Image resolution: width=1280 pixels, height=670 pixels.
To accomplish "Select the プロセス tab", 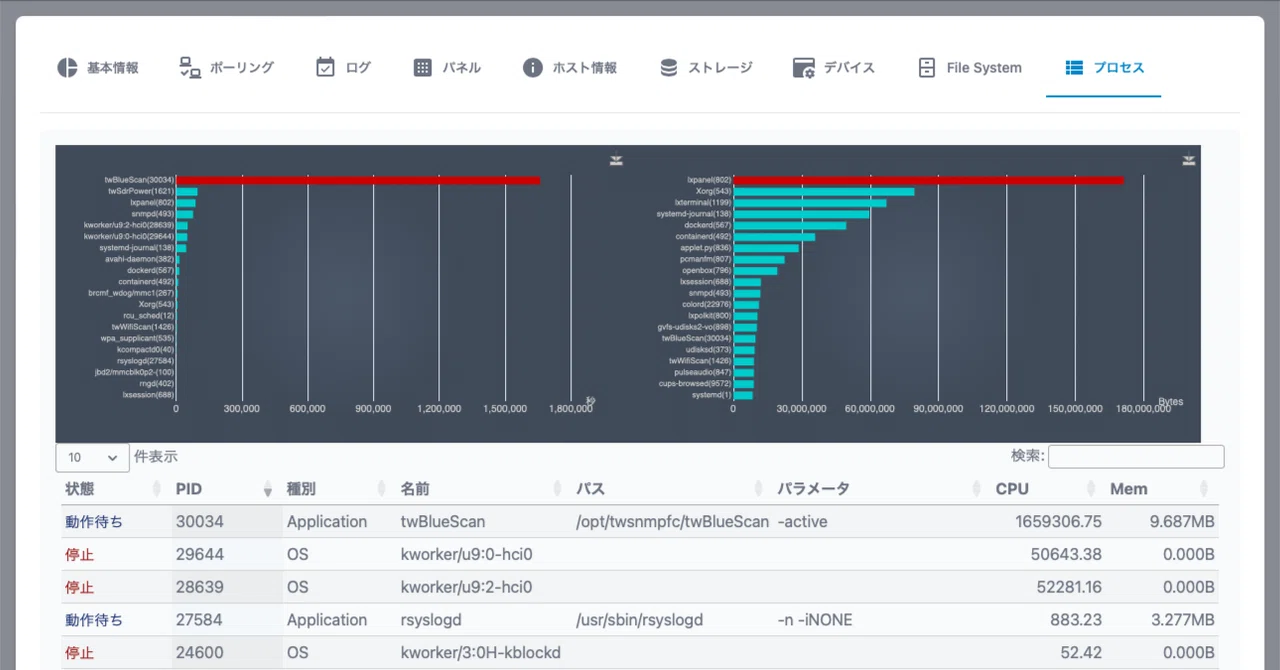I will pos(1104,68).
